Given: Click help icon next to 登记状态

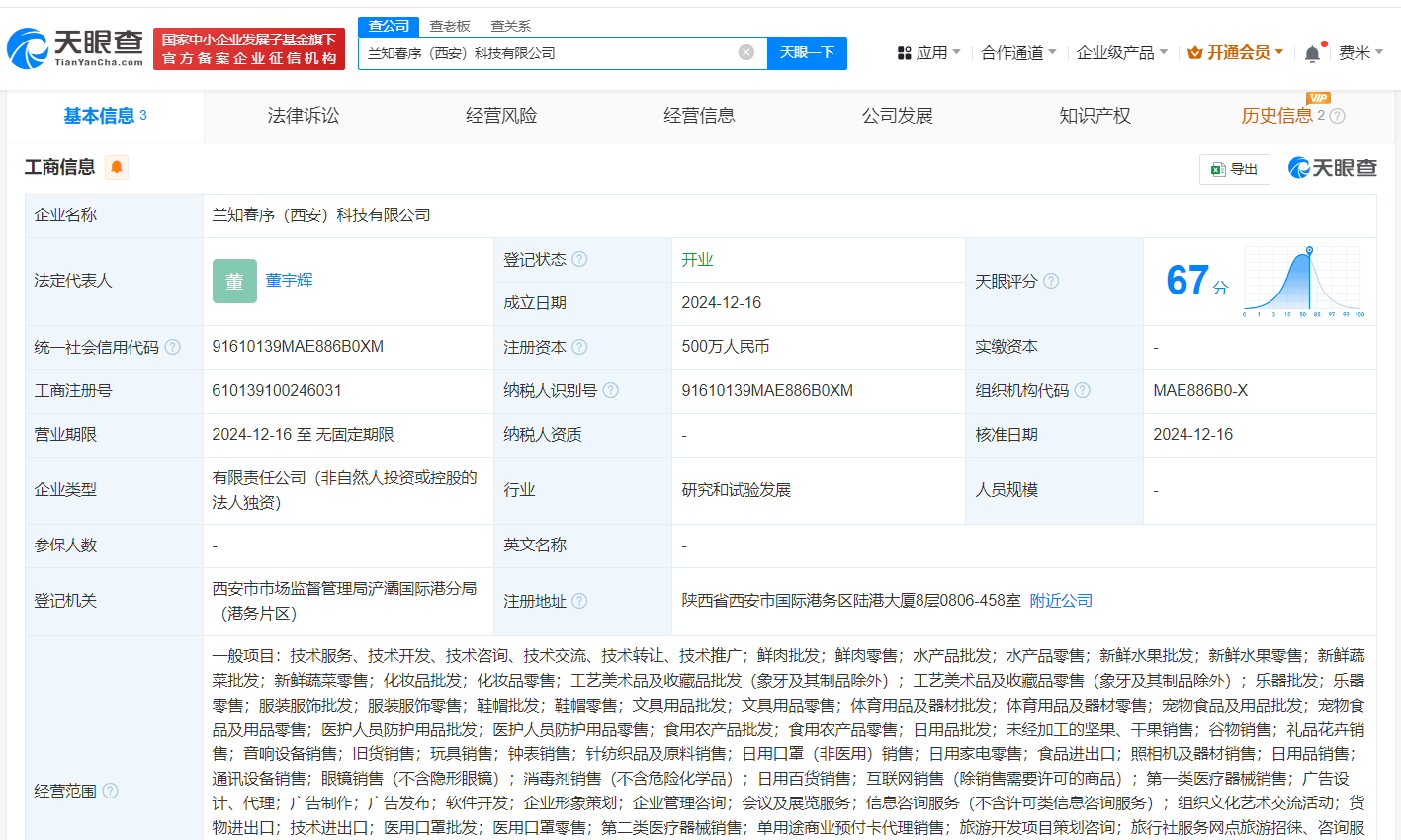Looking at the screenshot, I should pos(579,259).
